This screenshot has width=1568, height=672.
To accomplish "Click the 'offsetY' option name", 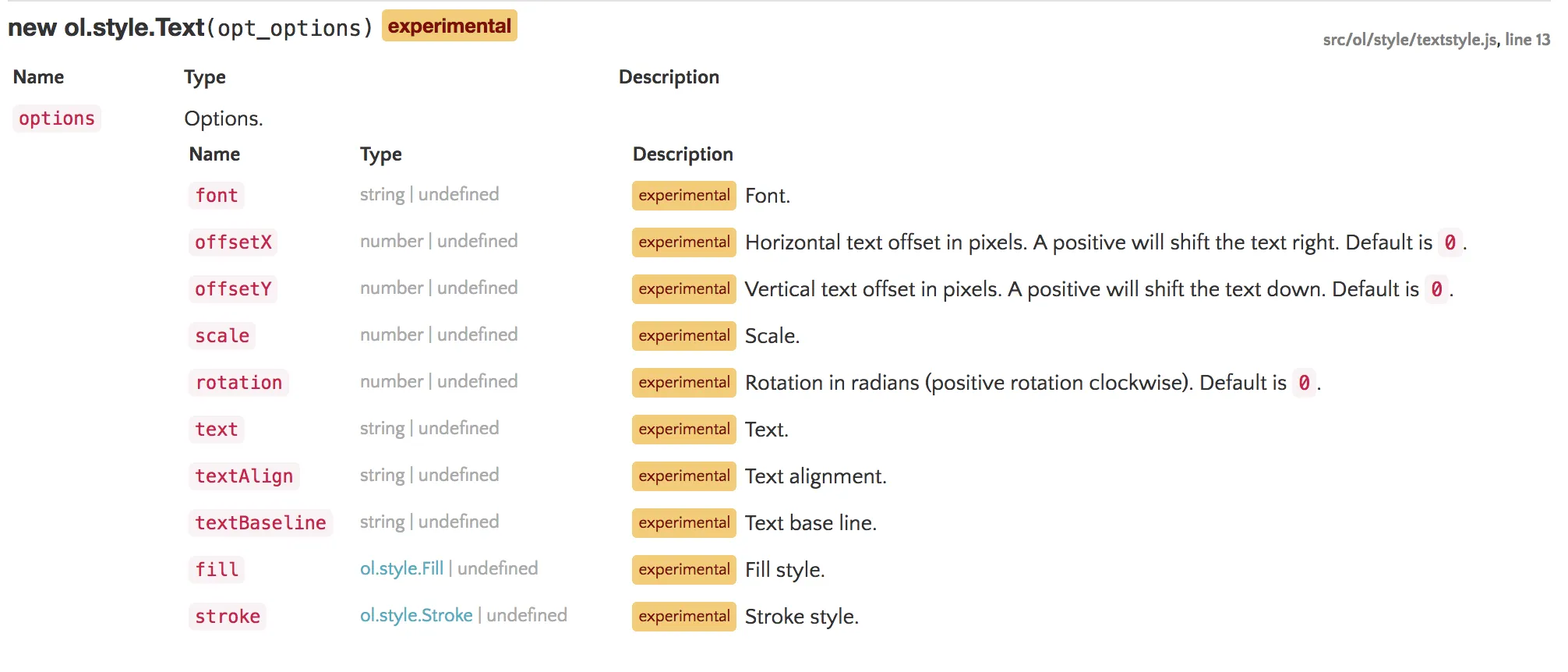I will click(233, 289).
